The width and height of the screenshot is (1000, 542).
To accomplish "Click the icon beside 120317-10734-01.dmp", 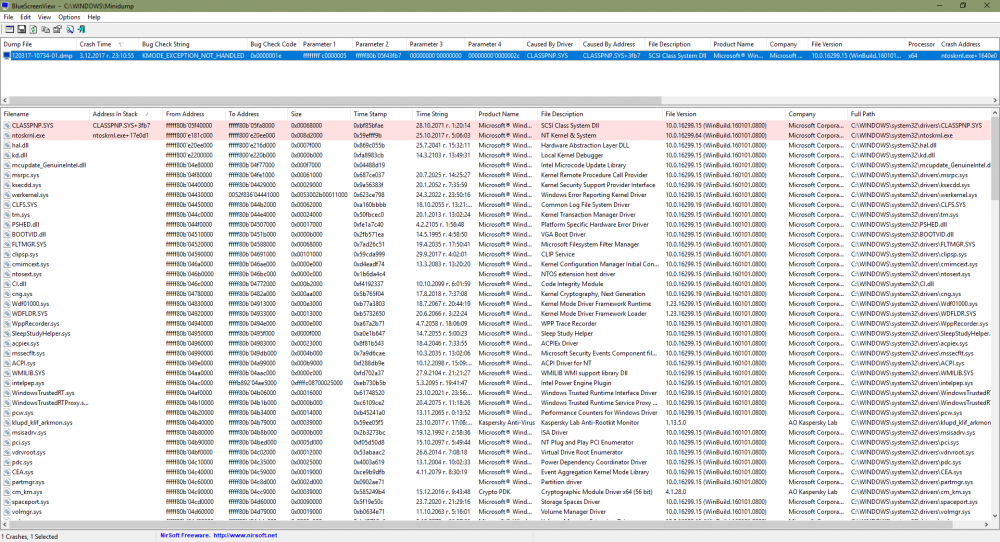I will point(7,55).
